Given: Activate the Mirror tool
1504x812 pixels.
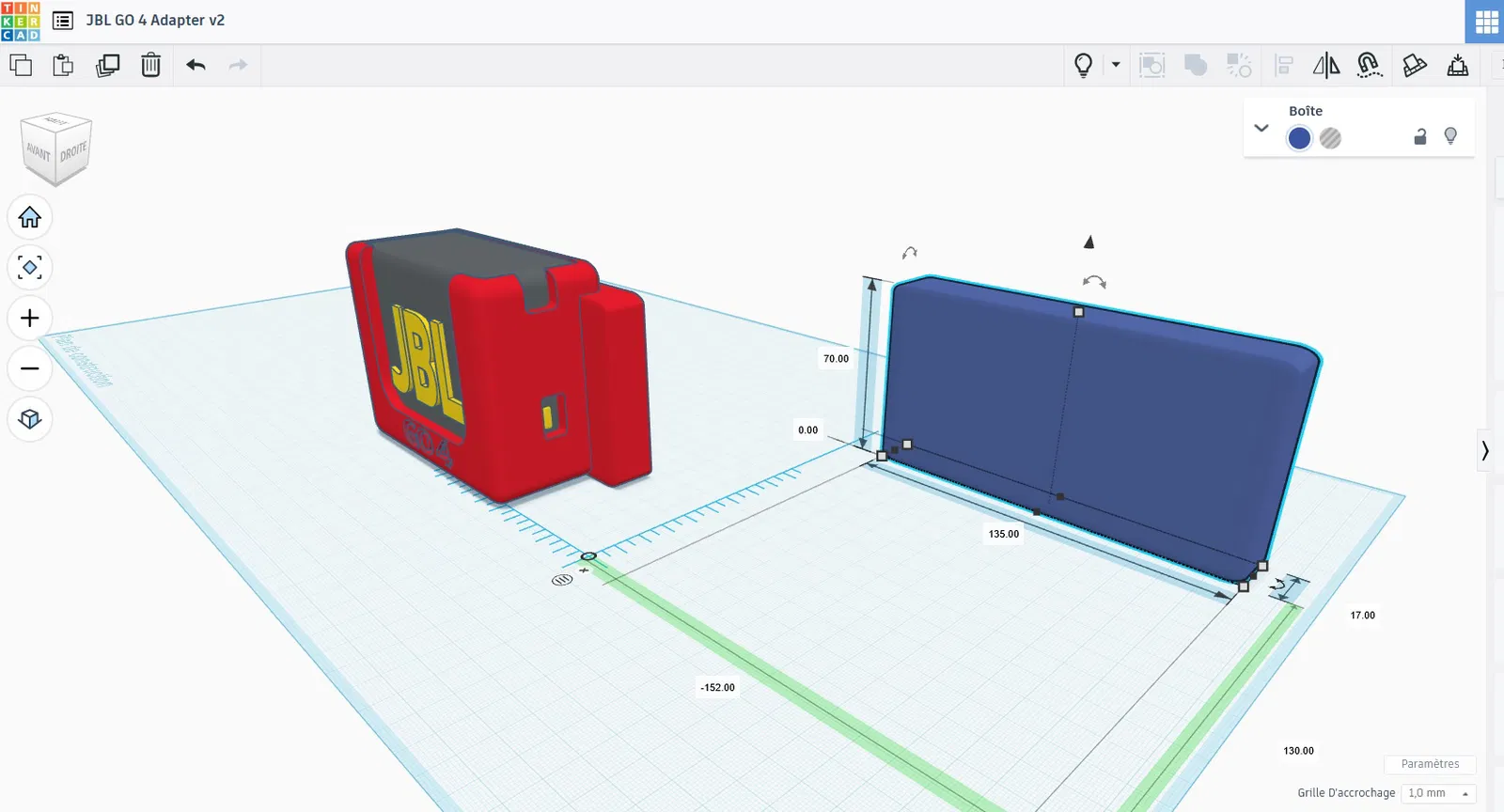Looking at the screenshot, I should [x=1326, y=65].
